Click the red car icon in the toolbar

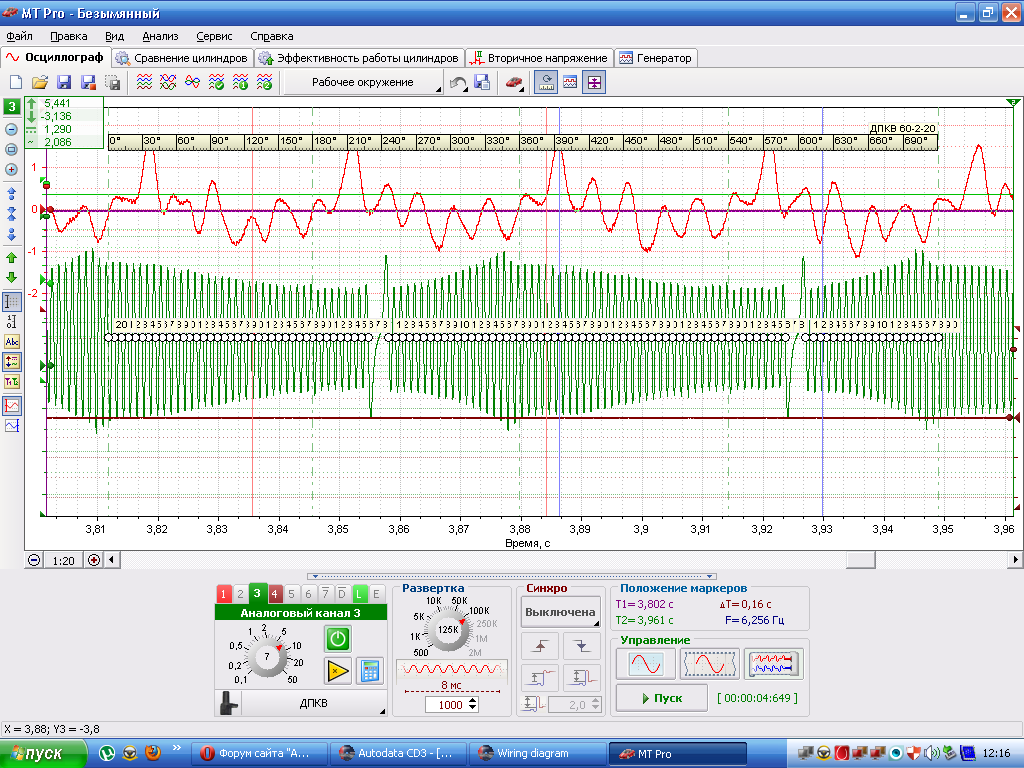(515, 83)
